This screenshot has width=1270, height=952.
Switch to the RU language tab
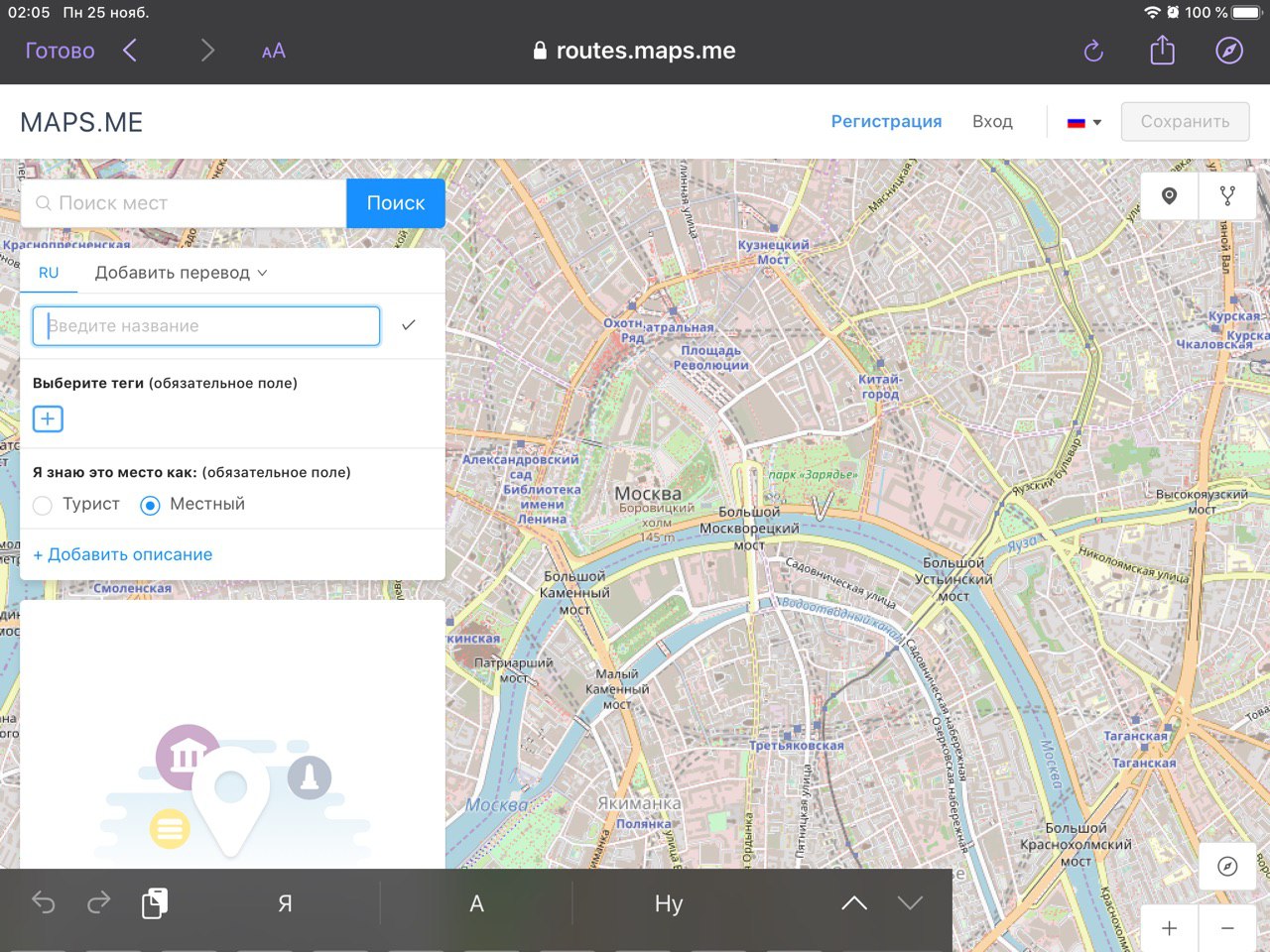49,273
